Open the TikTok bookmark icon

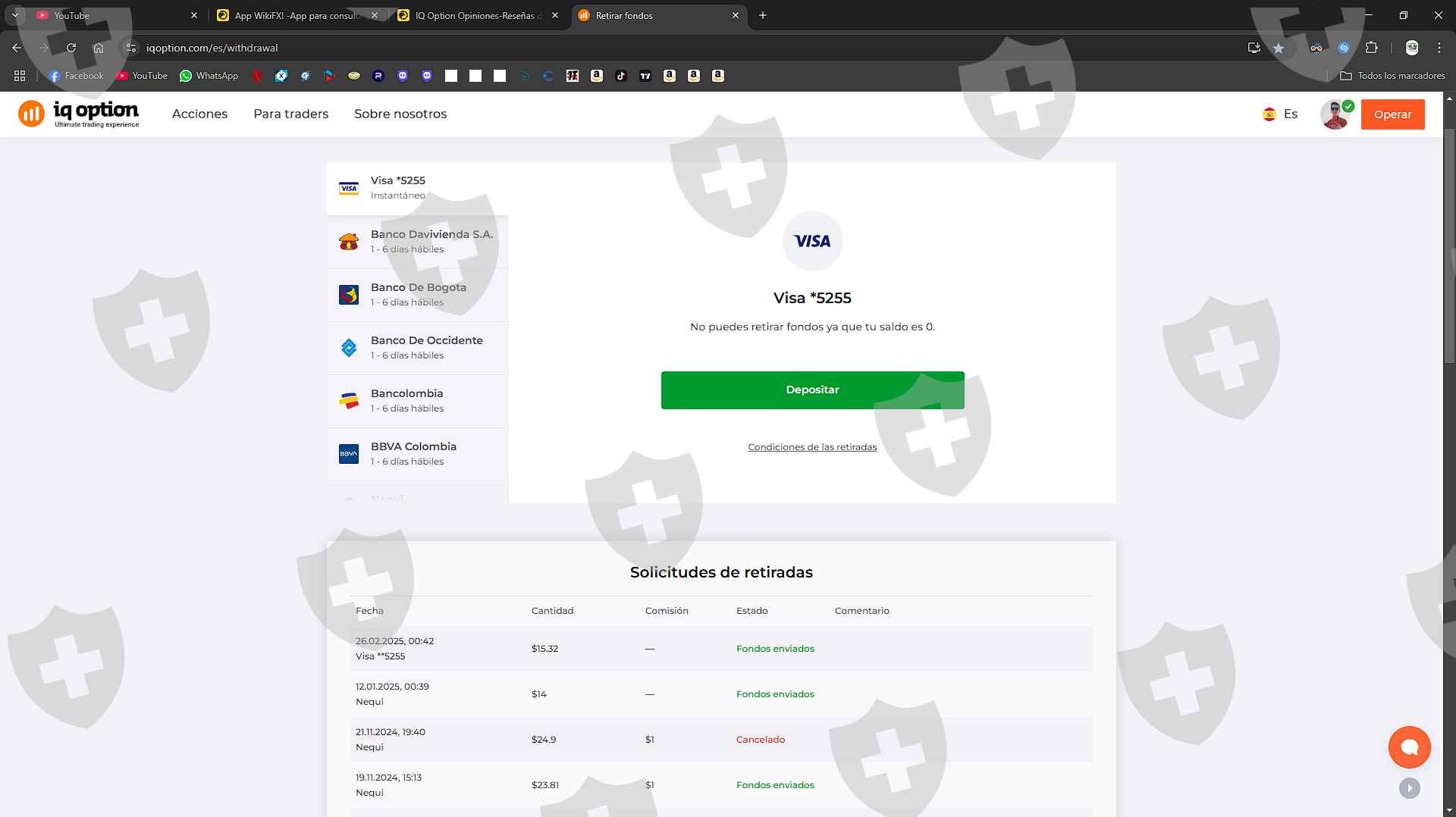click(x=621, y=76)
